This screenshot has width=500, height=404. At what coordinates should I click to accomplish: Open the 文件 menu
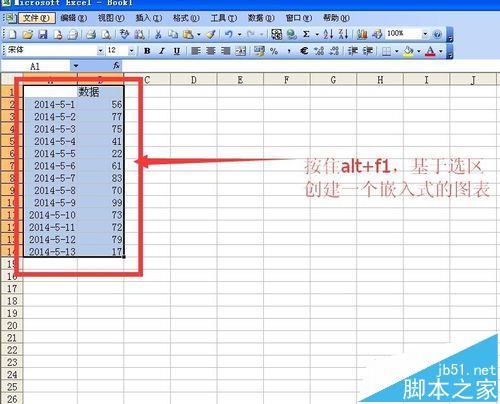(36, 18)
